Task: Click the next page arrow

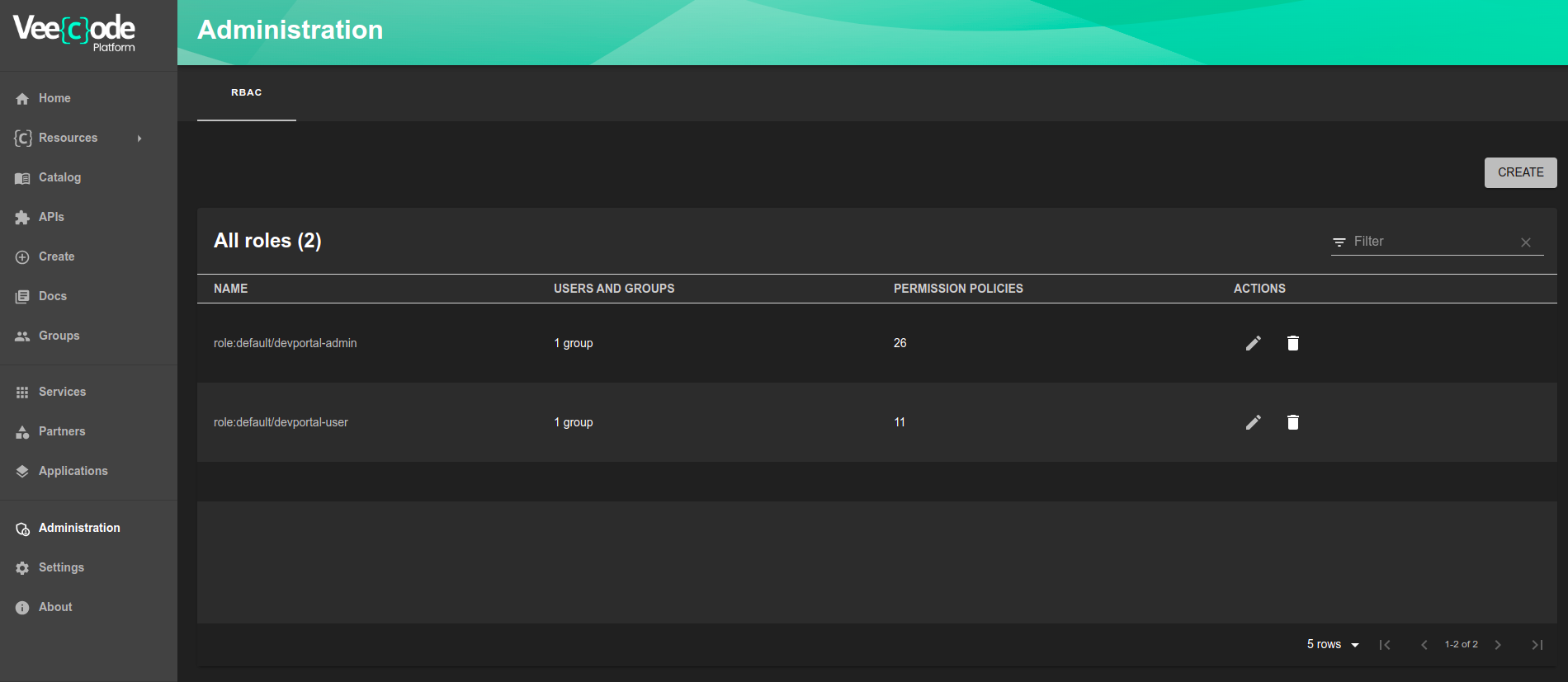Action: point(1497,645)
